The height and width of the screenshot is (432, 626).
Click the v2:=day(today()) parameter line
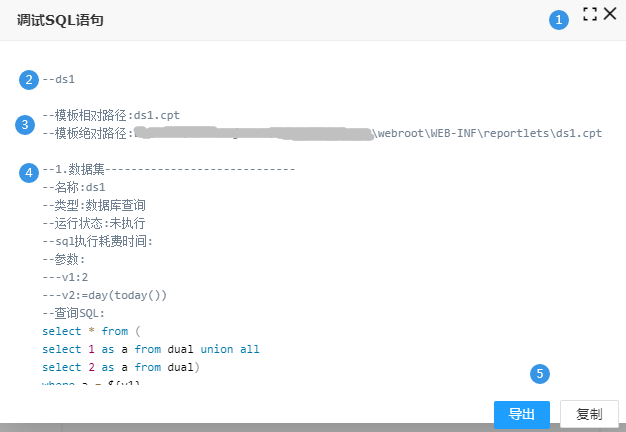104,295
